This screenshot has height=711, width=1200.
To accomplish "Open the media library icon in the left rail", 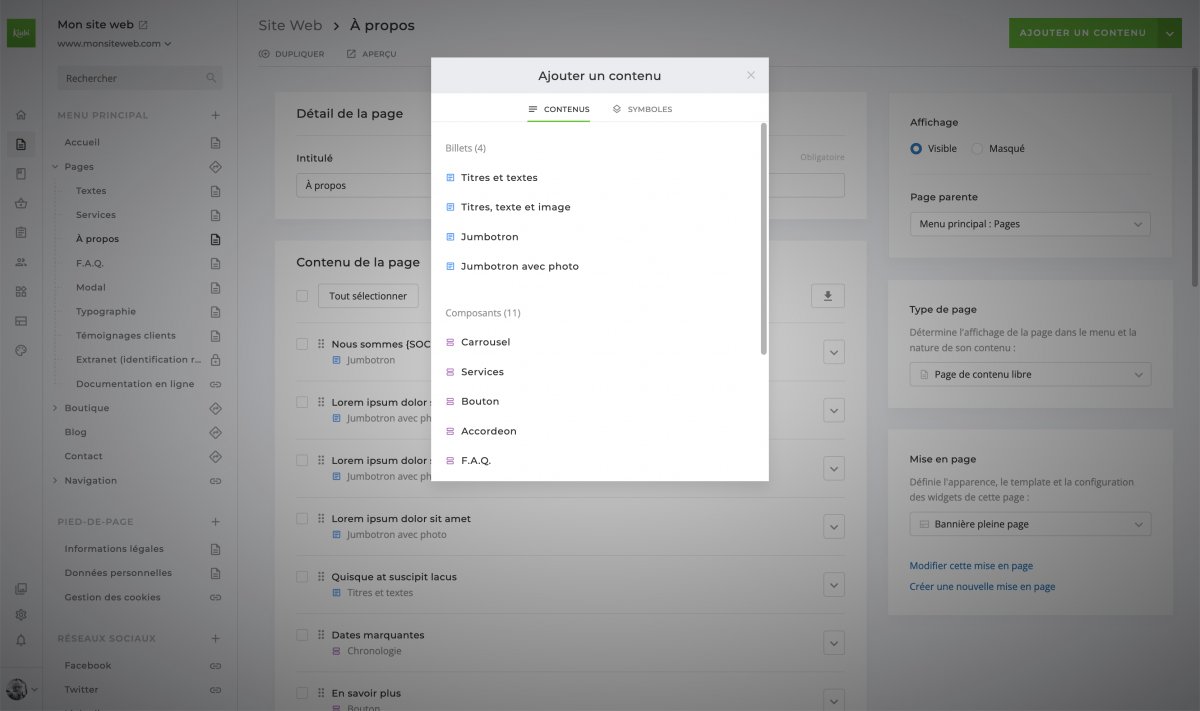I will 21,589.
